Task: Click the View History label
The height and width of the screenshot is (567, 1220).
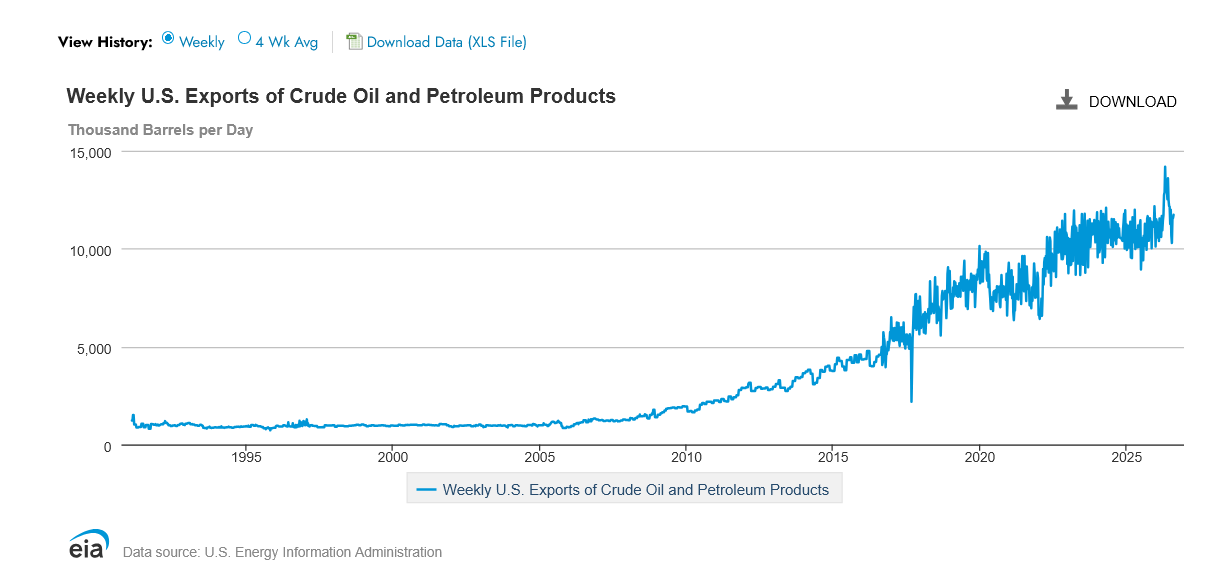Action: click(105, 42)
